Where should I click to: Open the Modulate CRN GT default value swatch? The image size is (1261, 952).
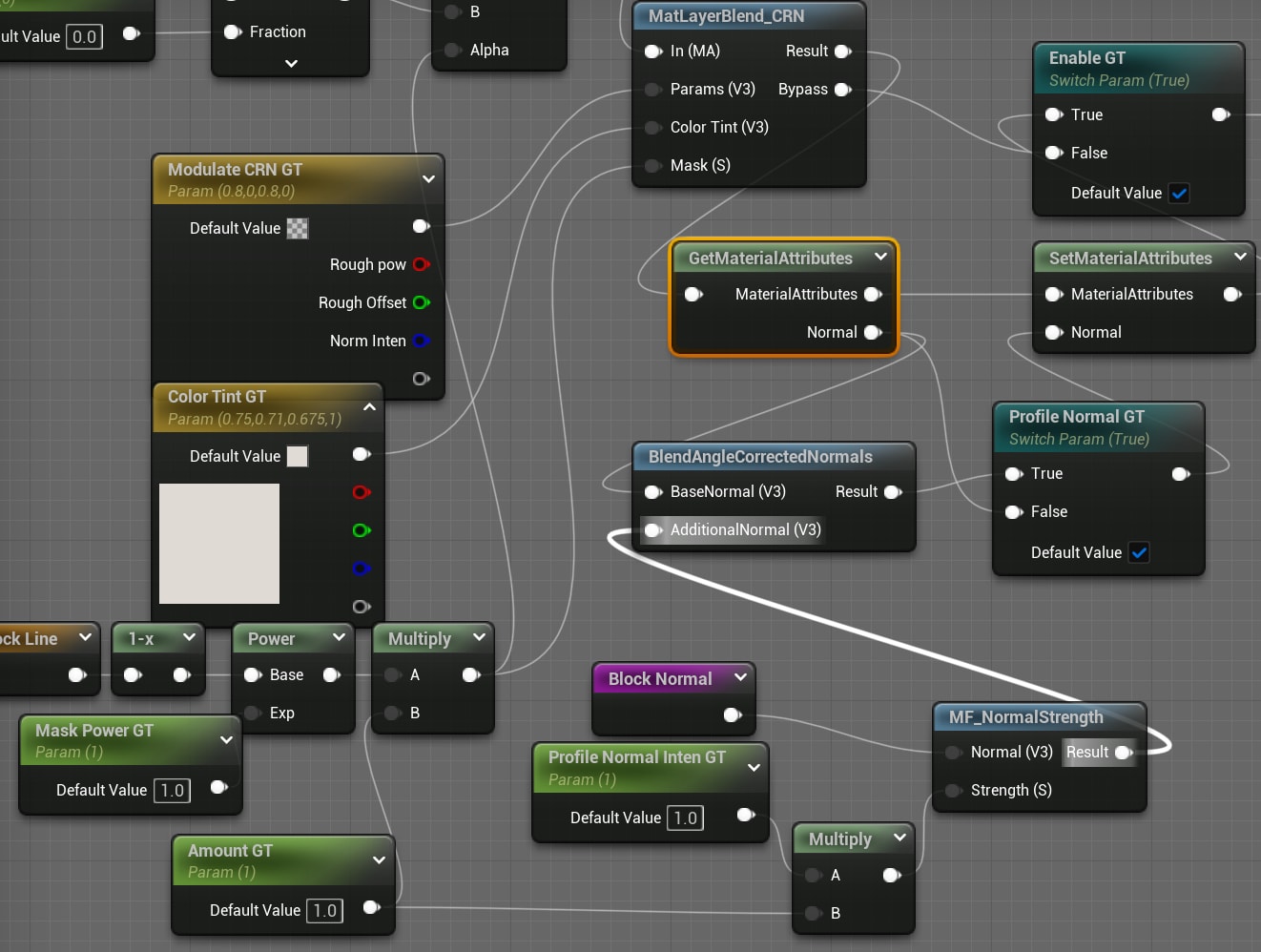(298, 228)
